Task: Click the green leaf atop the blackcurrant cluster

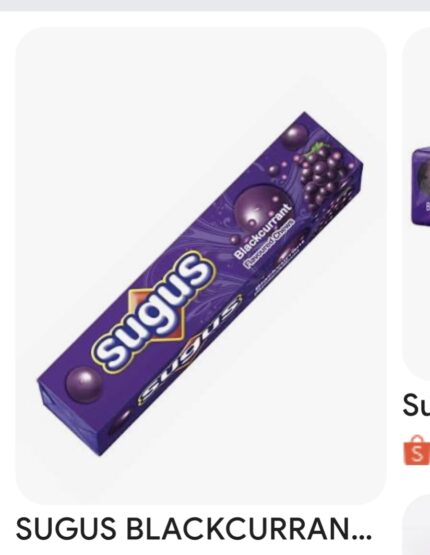Action: [318, 147]
